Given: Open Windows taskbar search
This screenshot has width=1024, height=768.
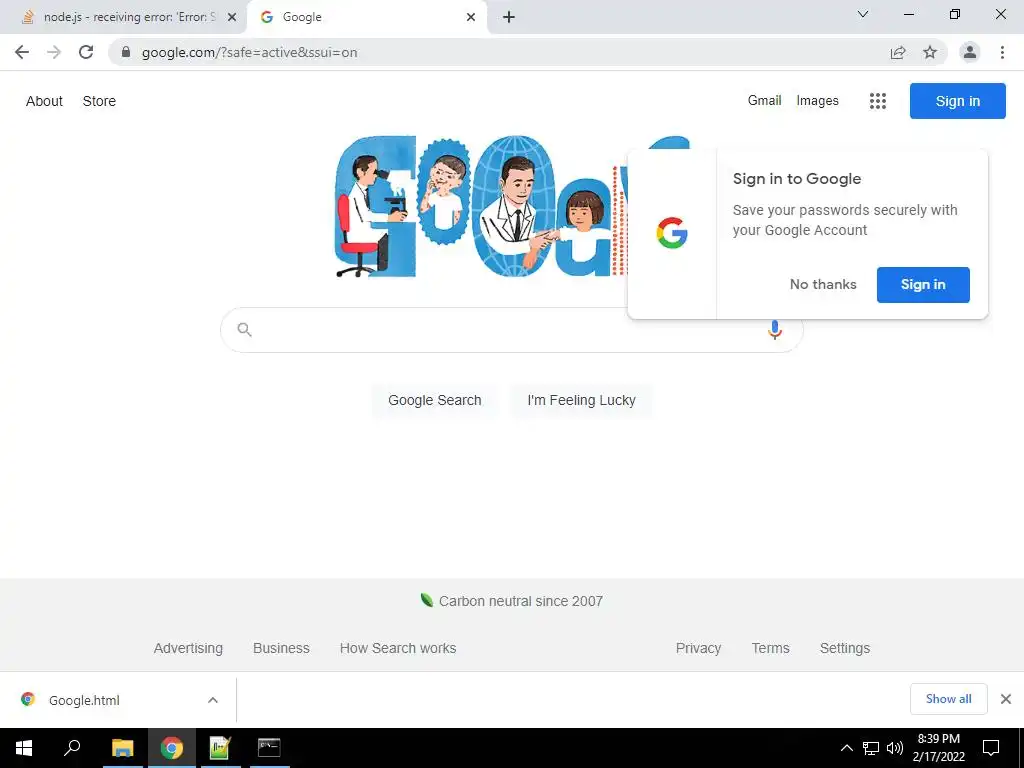Looking at the screenshot, I should point(72,748).
